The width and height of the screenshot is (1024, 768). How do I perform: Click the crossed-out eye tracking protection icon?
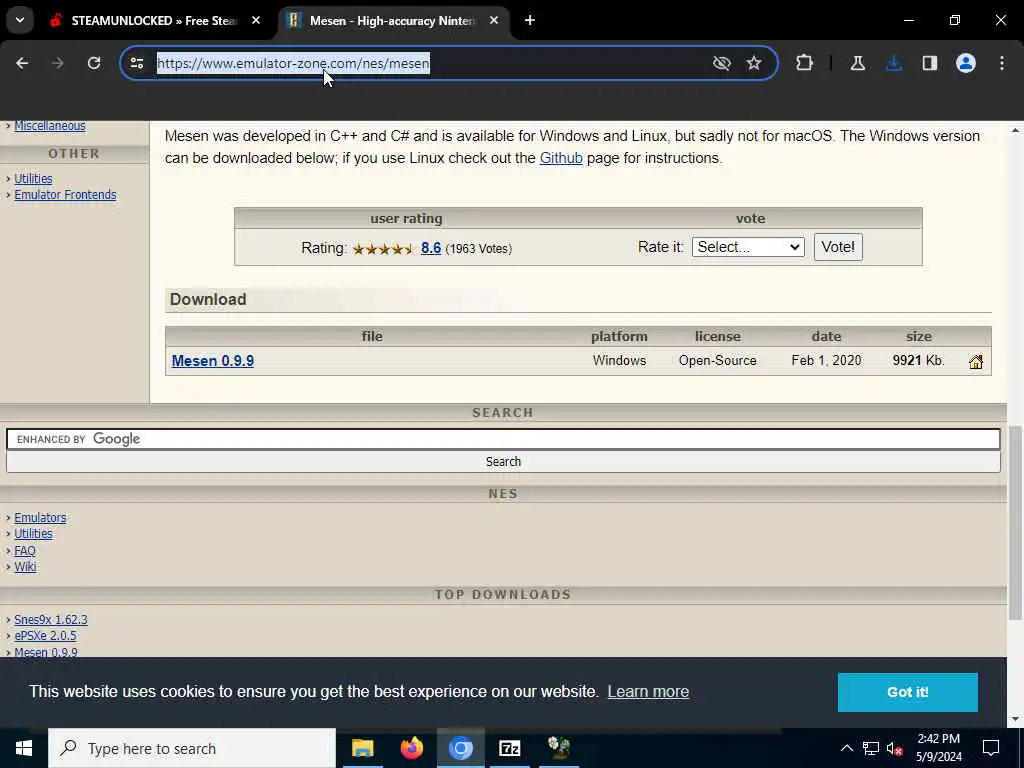(722, 63)
